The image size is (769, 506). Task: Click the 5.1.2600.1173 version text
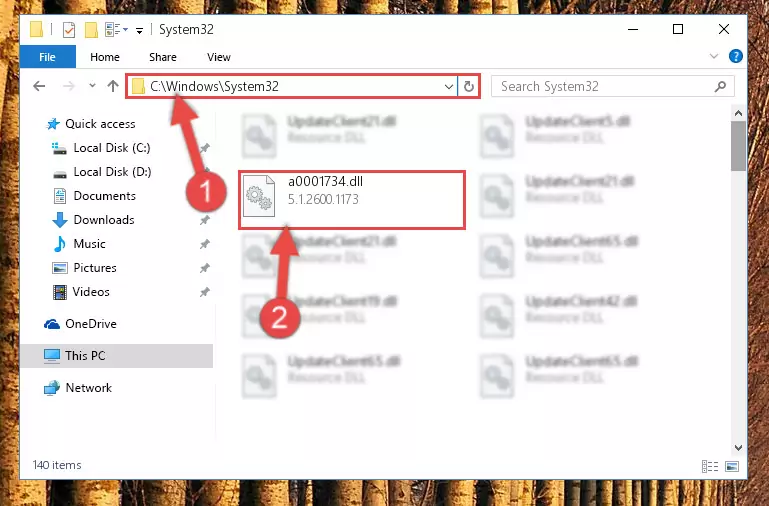coord(323,199)
